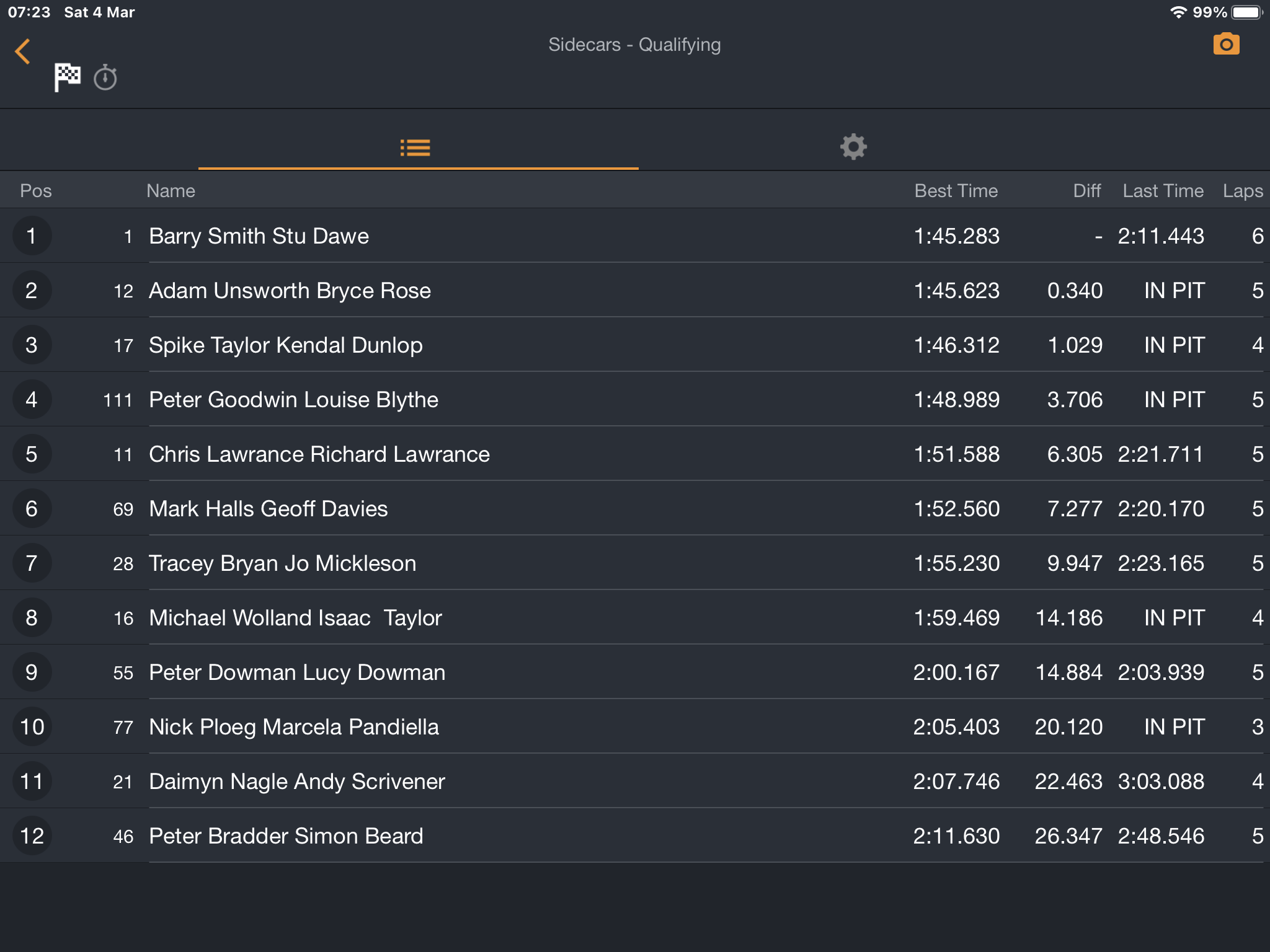Tap position badge 1

pyautogui.click(x=32, y=236)
